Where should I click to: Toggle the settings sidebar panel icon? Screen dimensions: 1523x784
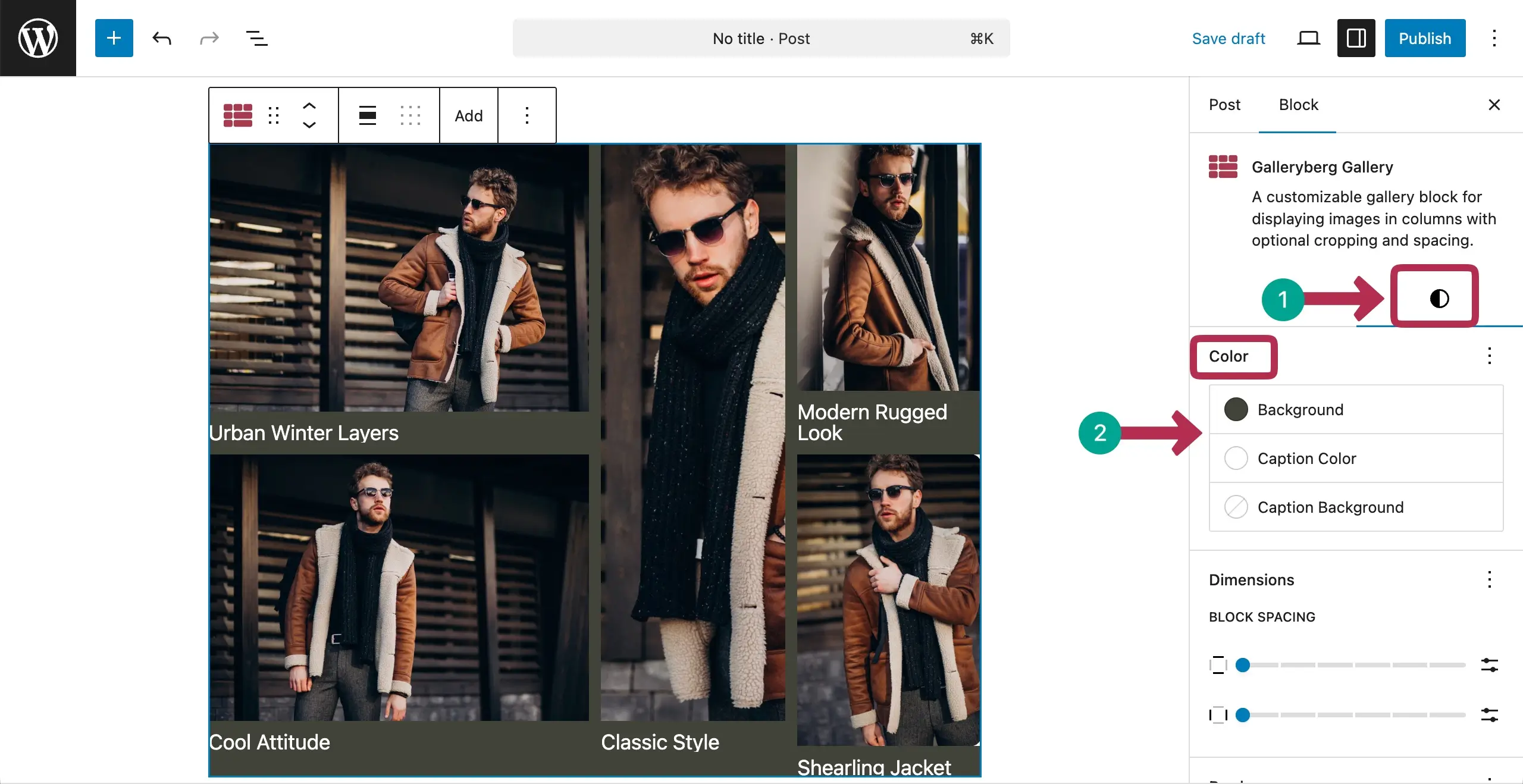[1356, 38]
